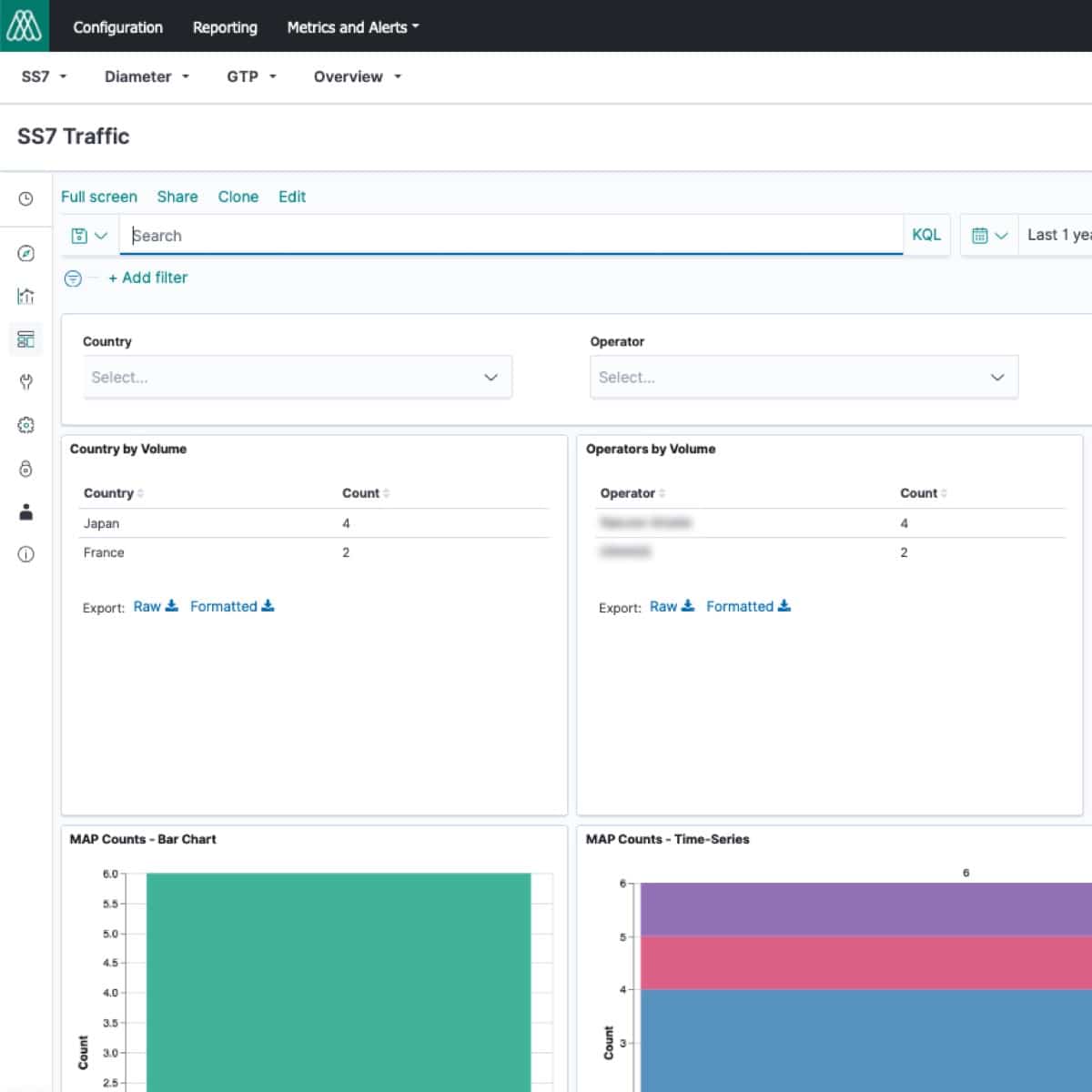
Task: Click the green bar in MAP Counts Bar Chart
Action: point(339,983)
